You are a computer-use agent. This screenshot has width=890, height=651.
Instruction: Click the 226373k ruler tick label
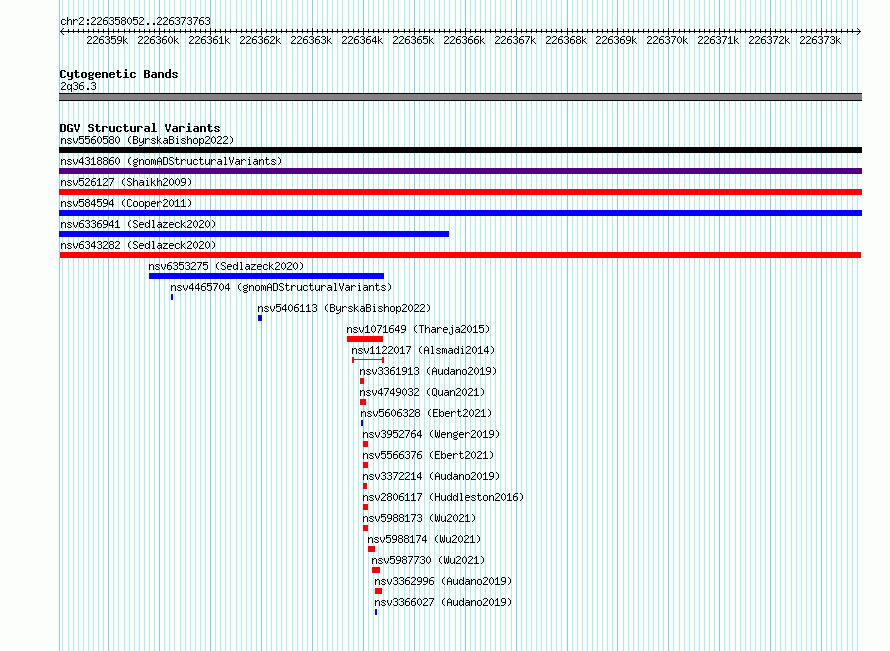point(820,41)
